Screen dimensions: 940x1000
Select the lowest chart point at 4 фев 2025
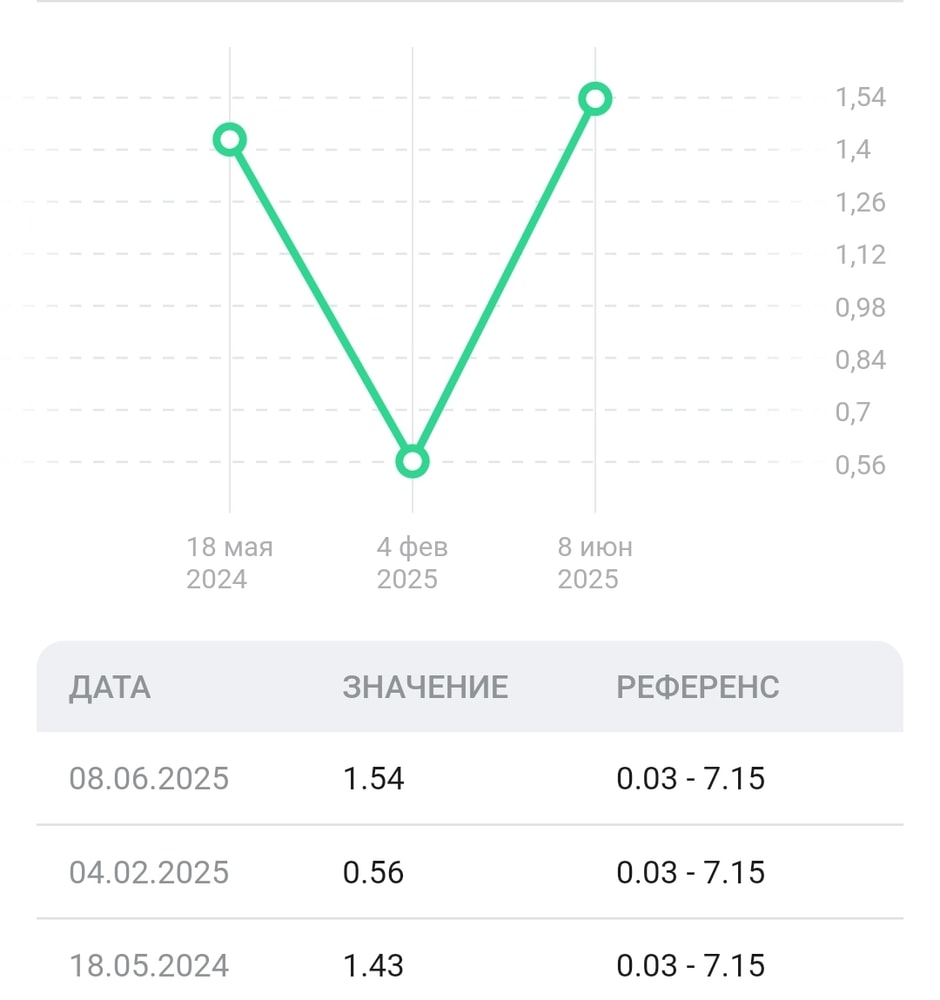(412, 461)
